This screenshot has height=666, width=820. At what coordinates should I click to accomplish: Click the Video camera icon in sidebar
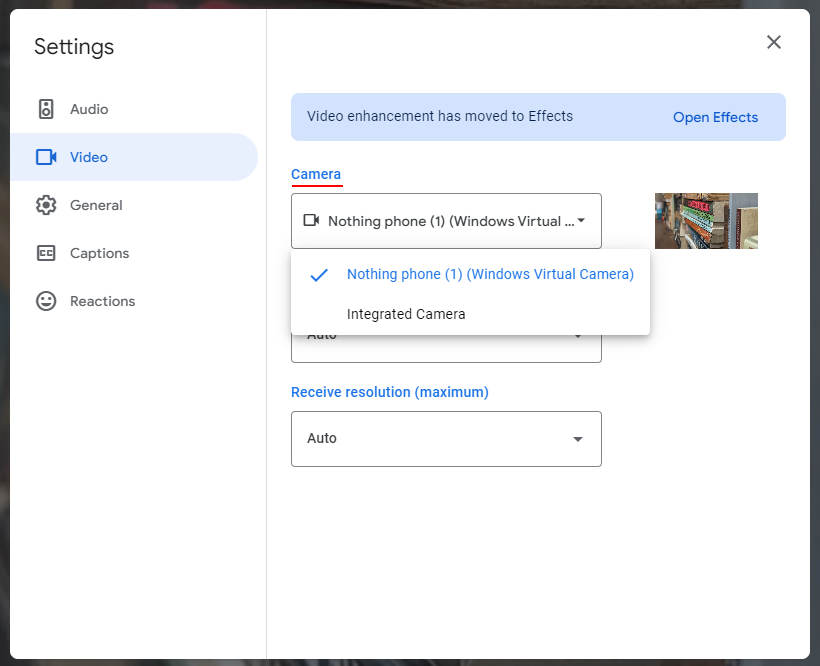click(46, 157)
